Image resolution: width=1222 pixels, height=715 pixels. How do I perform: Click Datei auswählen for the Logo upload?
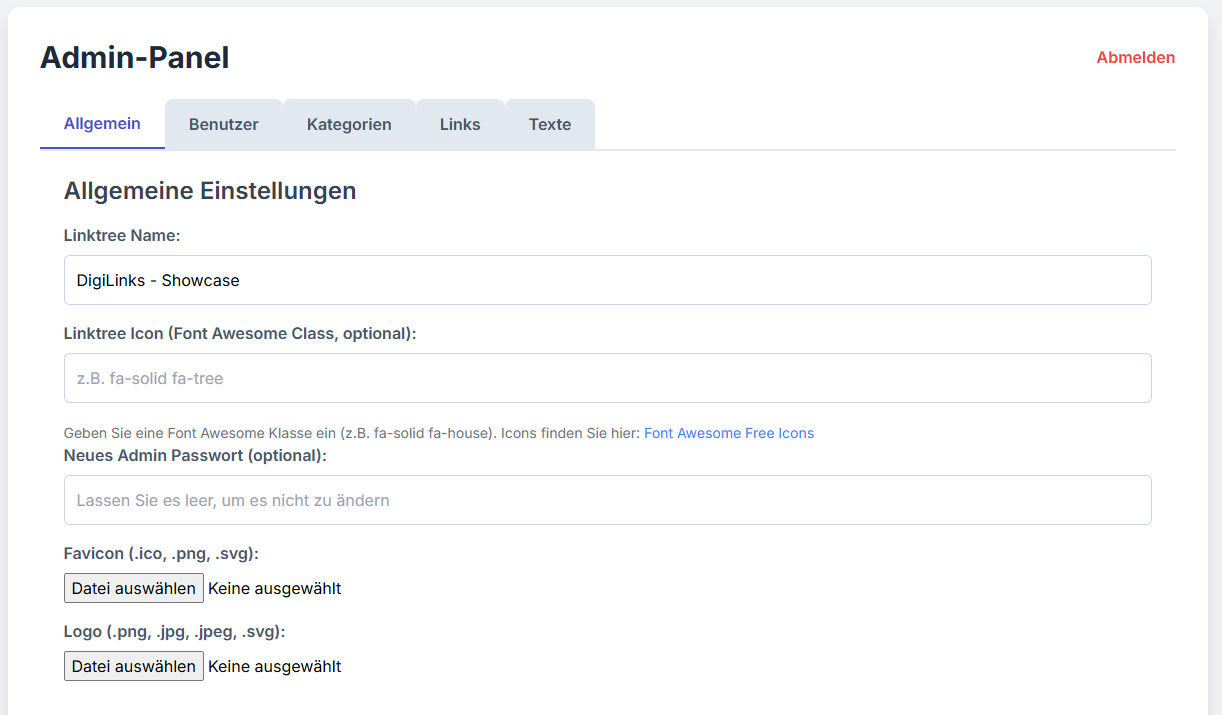pyautogui.click(x=133, y=665)
